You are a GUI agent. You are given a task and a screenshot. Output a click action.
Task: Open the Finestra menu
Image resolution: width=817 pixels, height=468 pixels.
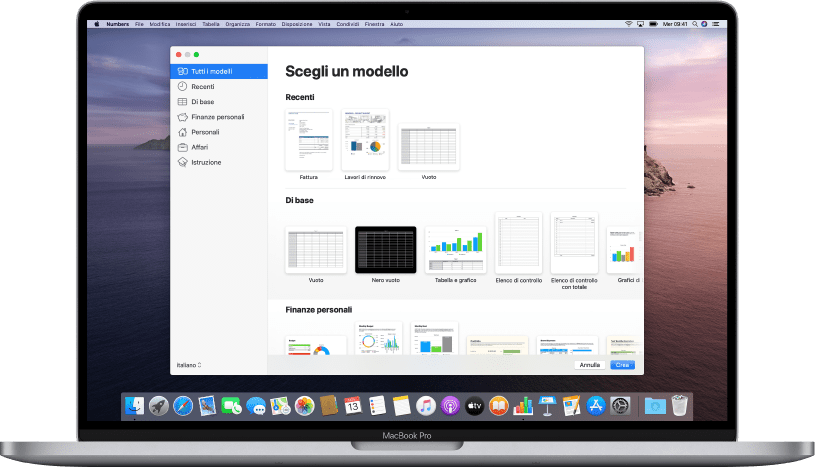375,24
